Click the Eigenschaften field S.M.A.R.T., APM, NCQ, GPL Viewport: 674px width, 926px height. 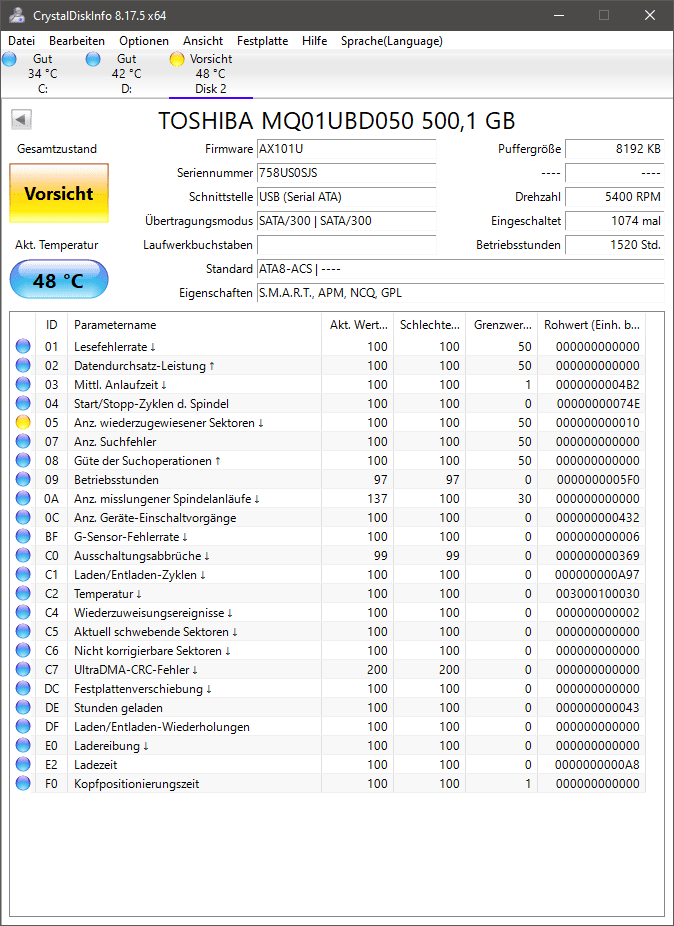pyautogui.click(x=461, y=292)
